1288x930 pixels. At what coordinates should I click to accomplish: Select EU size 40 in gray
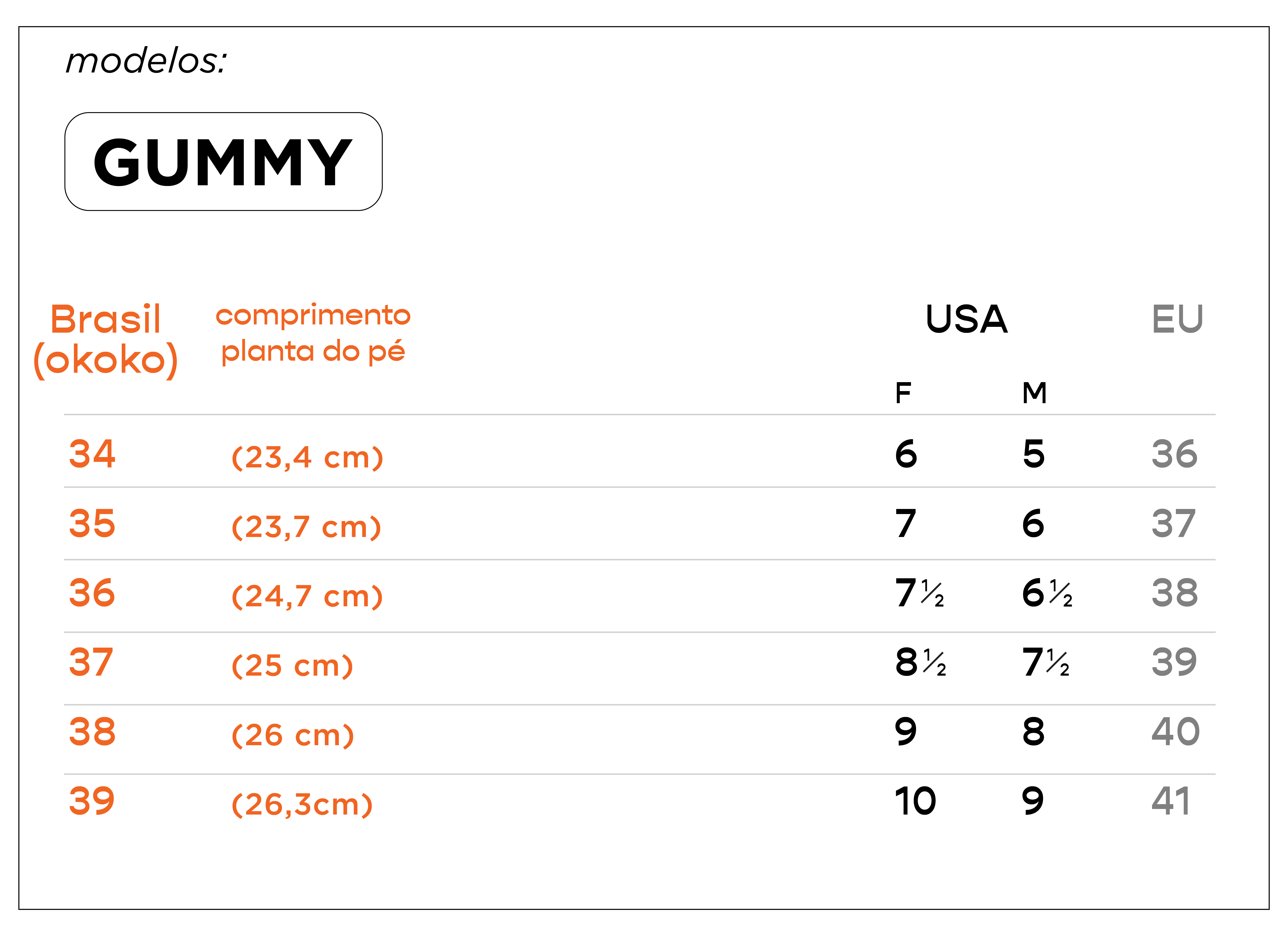1175,731
